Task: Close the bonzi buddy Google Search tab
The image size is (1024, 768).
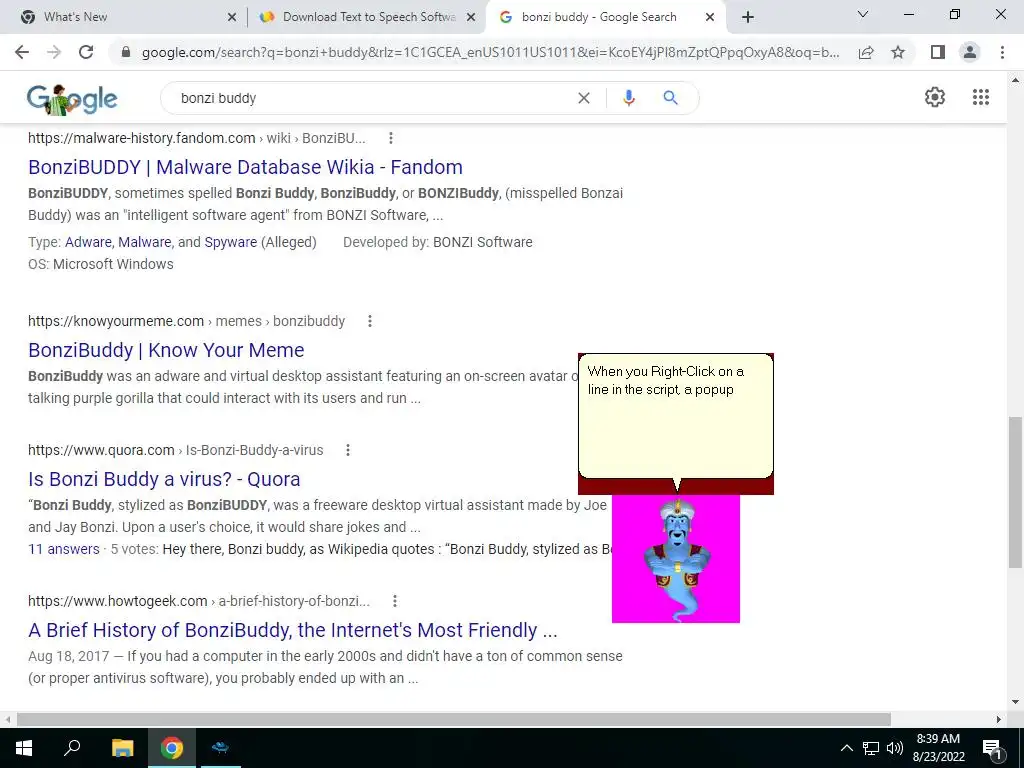Action: [710, 18]
